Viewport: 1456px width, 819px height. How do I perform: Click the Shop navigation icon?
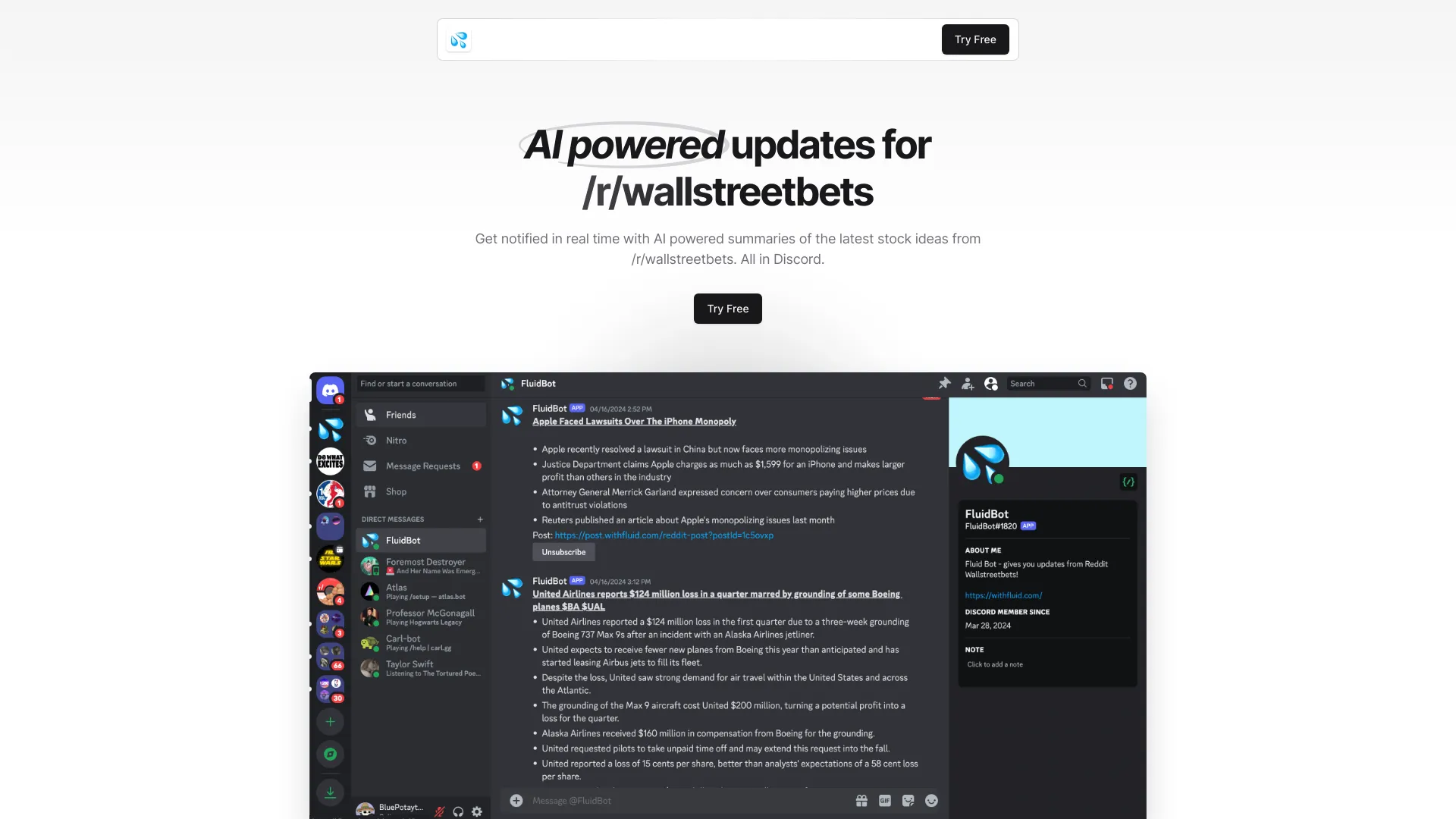point(370,491)
